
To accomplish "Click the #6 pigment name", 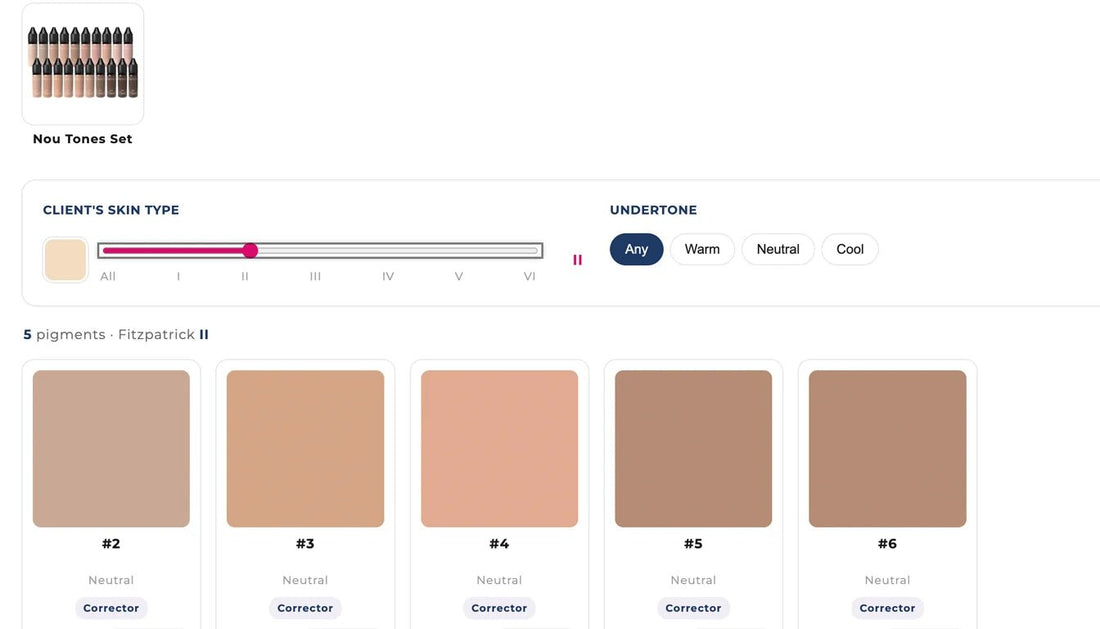I will [x=887, y=543].
